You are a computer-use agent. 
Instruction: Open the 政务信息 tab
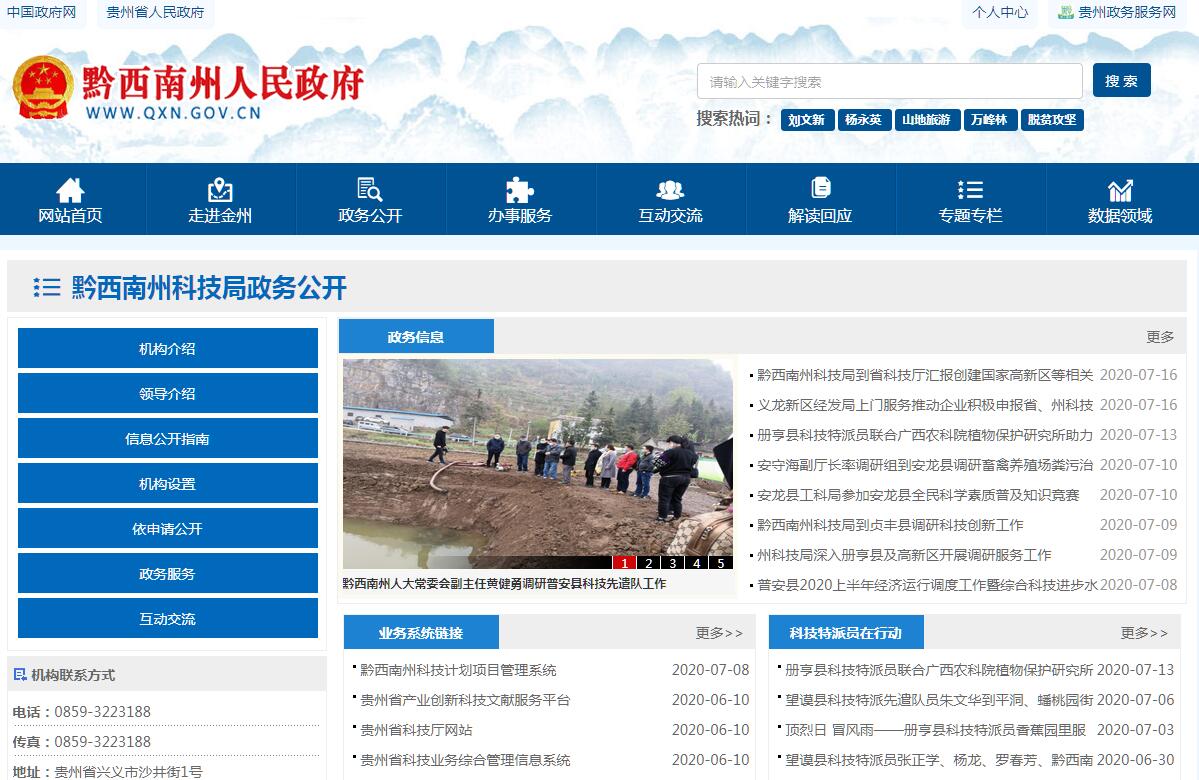416,337
